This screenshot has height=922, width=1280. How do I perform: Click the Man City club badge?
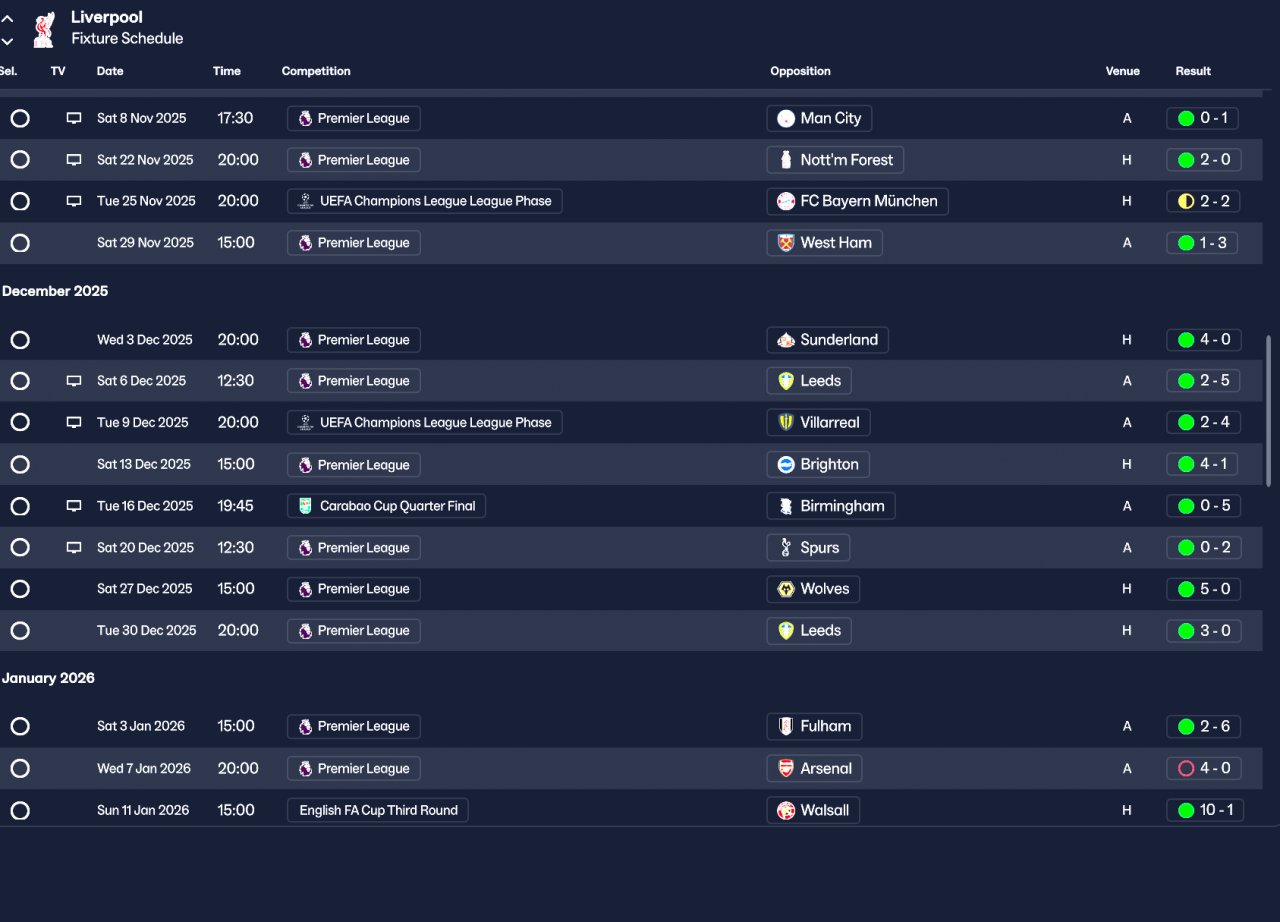click(786, 118)
